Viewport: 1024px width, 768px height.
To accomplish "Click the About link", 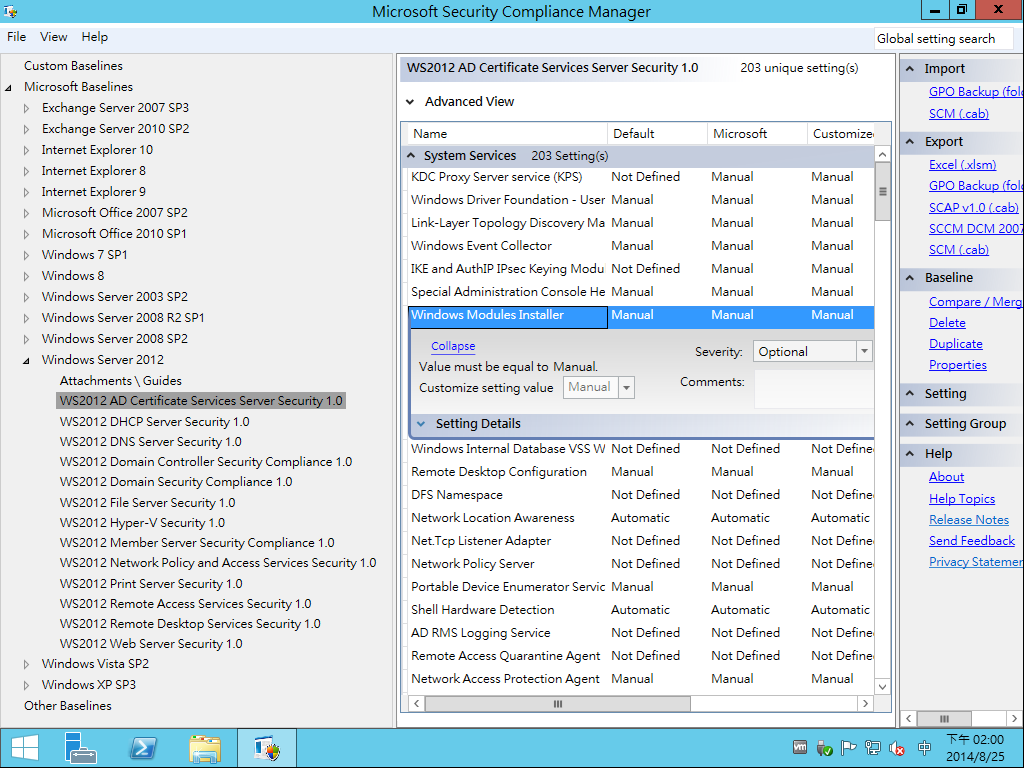I will (946, 477).
